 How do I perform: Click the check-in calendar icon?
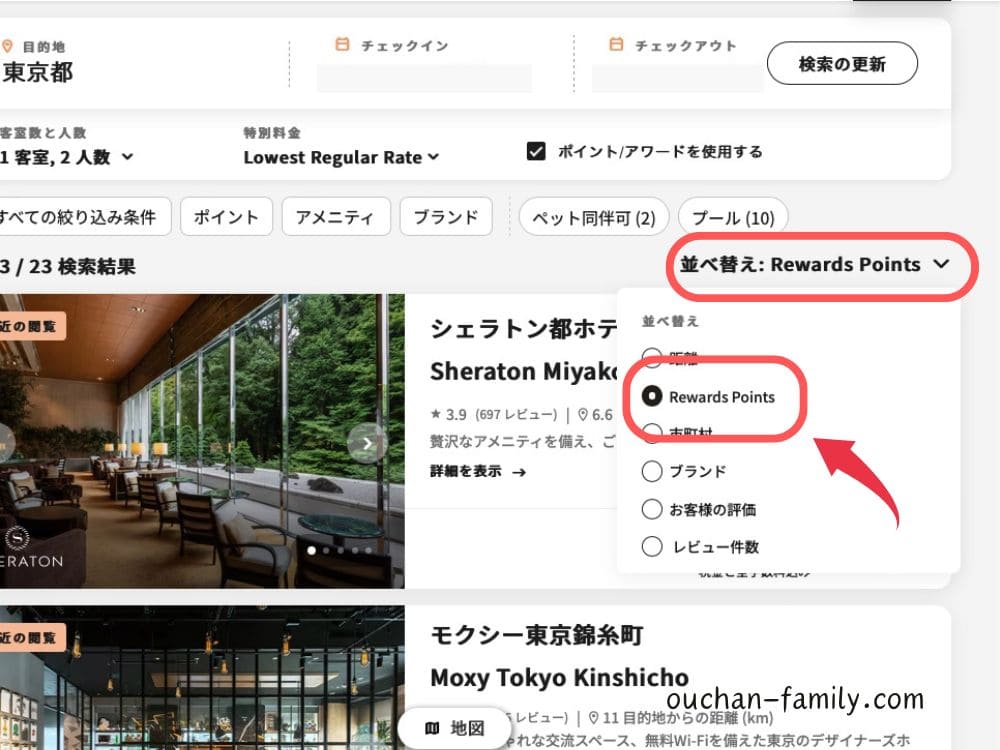[x=342, y=44]
